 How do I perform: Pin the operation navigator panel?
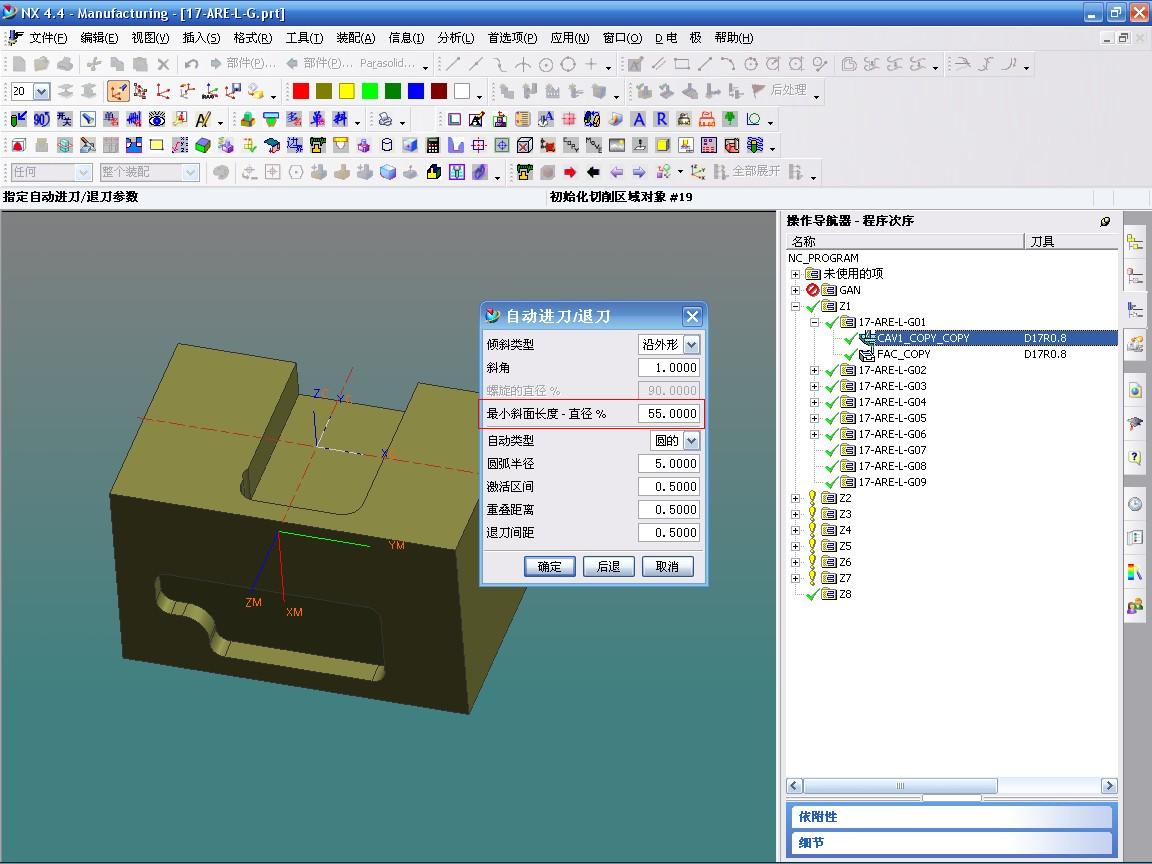tap(1105, 221)
